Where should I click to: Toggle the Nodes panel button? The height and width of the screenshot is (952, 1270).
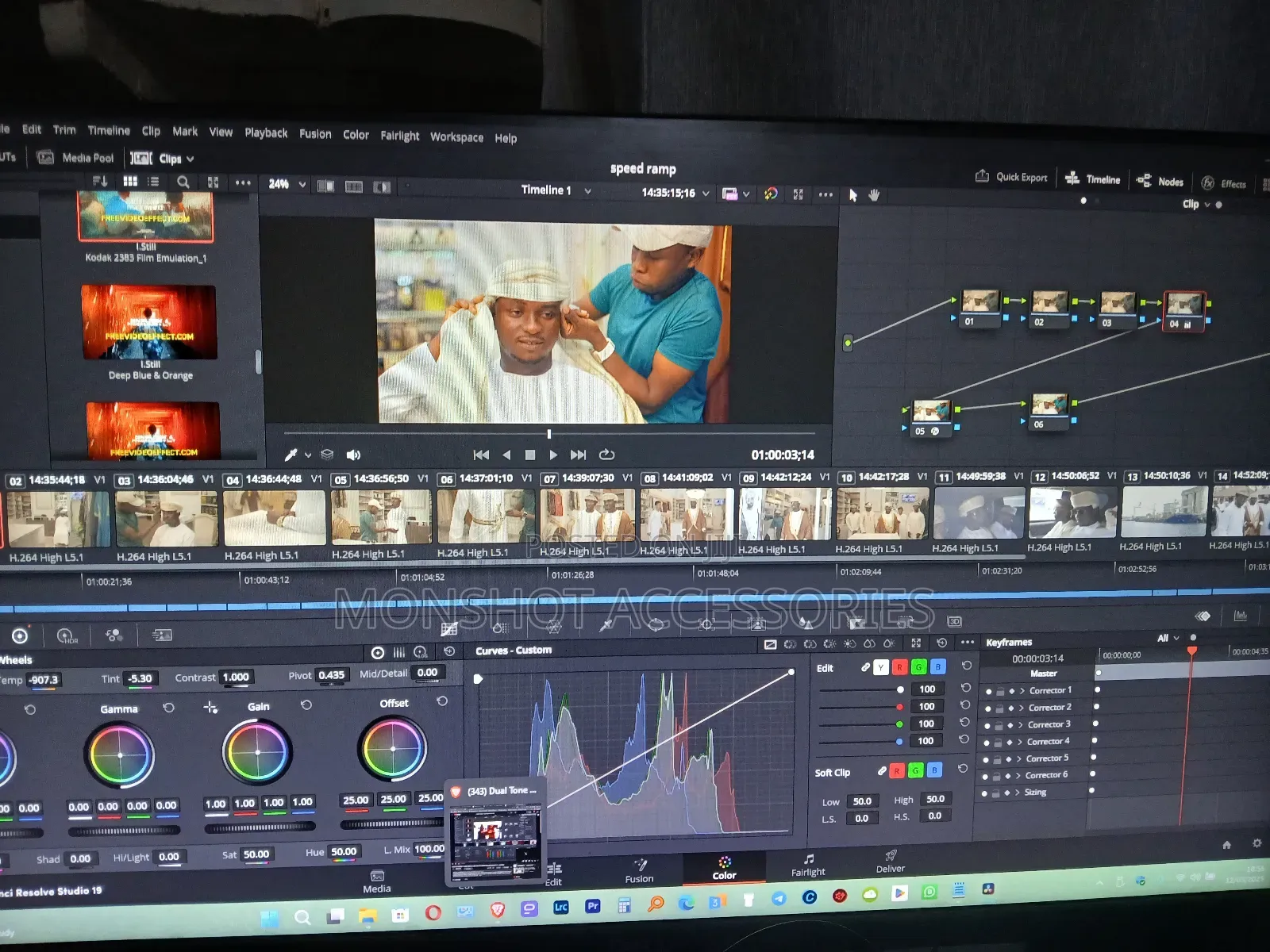click(1160, 182)
